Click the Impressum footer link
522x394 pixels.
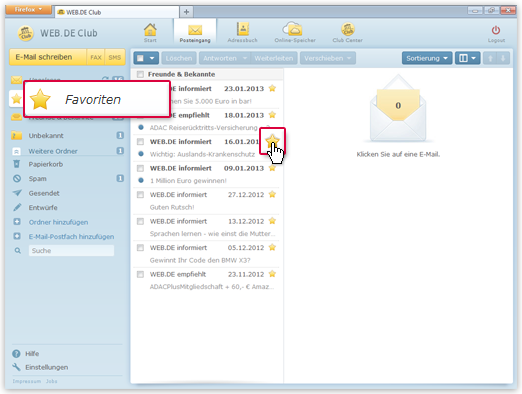27,381
